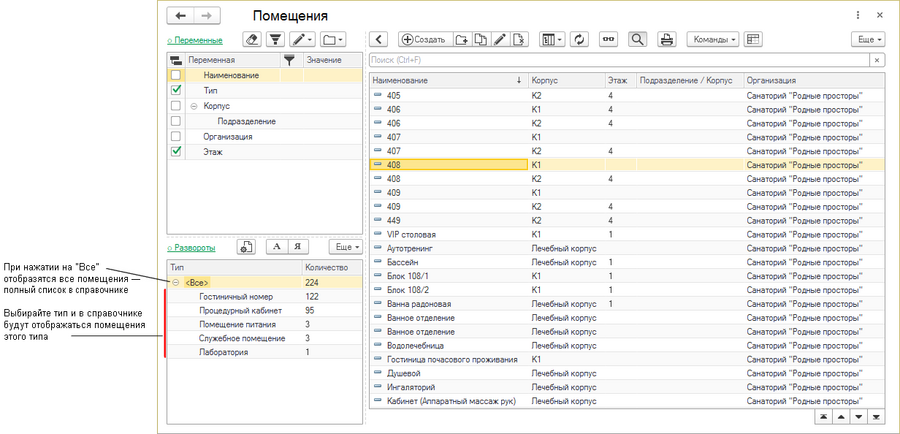
Task: Click the refresh list icon
Action: point(580,39)
